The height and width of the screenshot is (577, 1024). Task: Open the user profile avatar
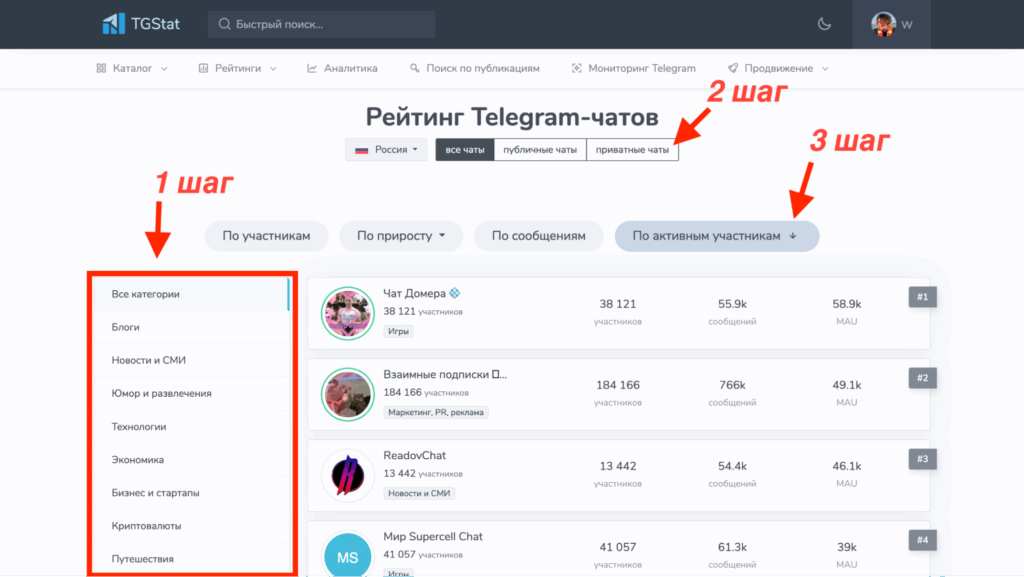click(x=883, y=24)
